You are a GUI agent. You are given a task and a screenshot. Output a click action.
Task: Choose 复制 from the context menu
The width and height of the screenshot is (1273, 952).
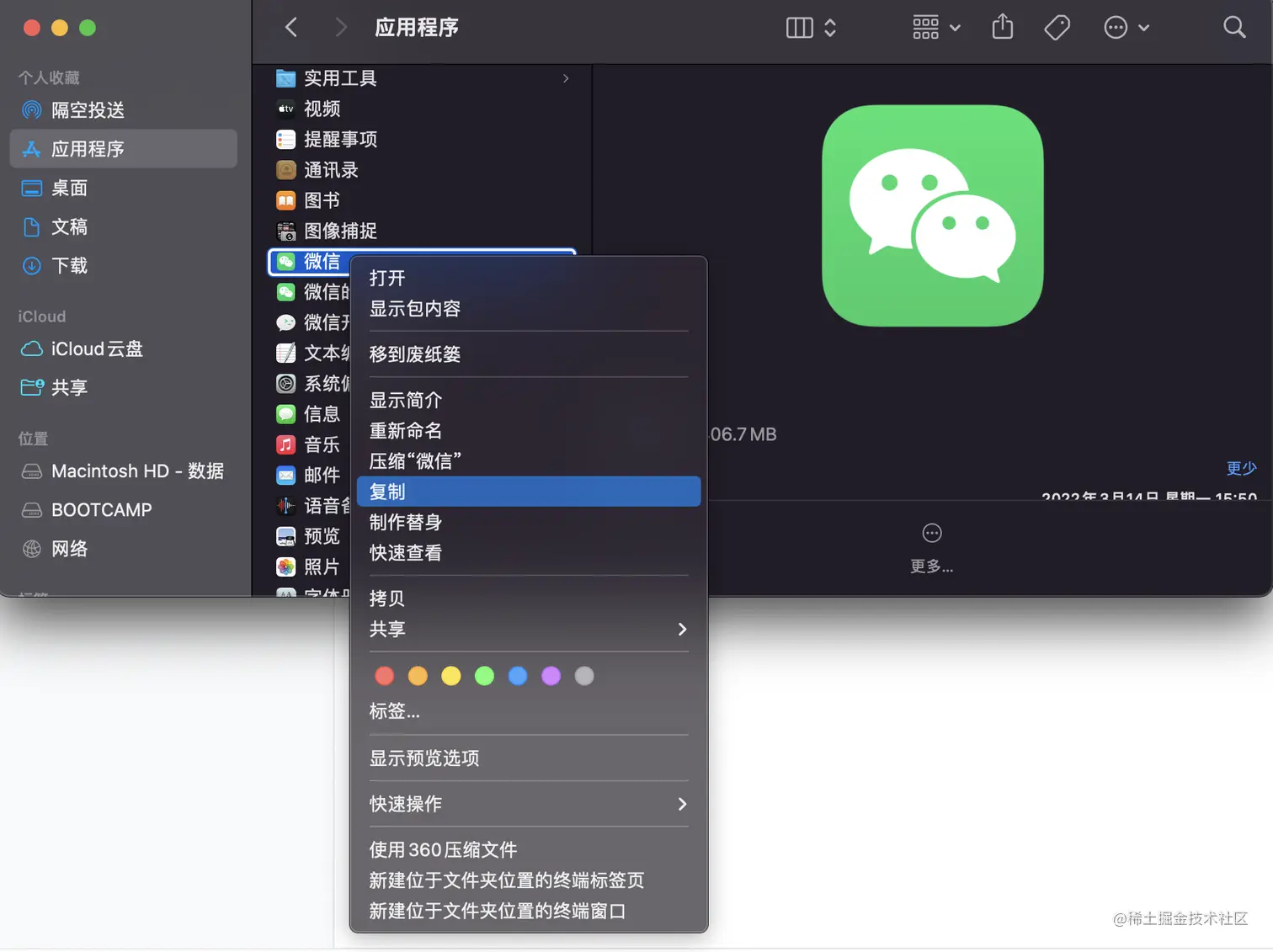[x=529, y=492]
